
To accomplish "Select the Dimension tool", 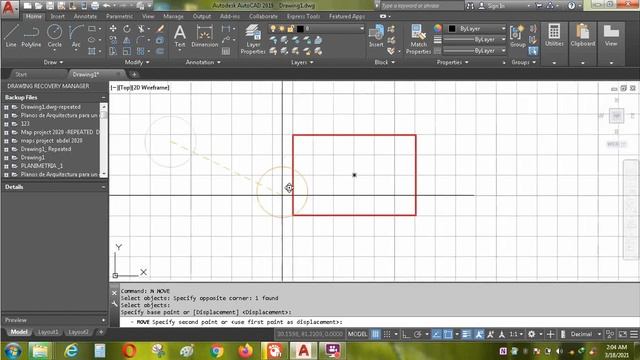I will coord(204,36).
